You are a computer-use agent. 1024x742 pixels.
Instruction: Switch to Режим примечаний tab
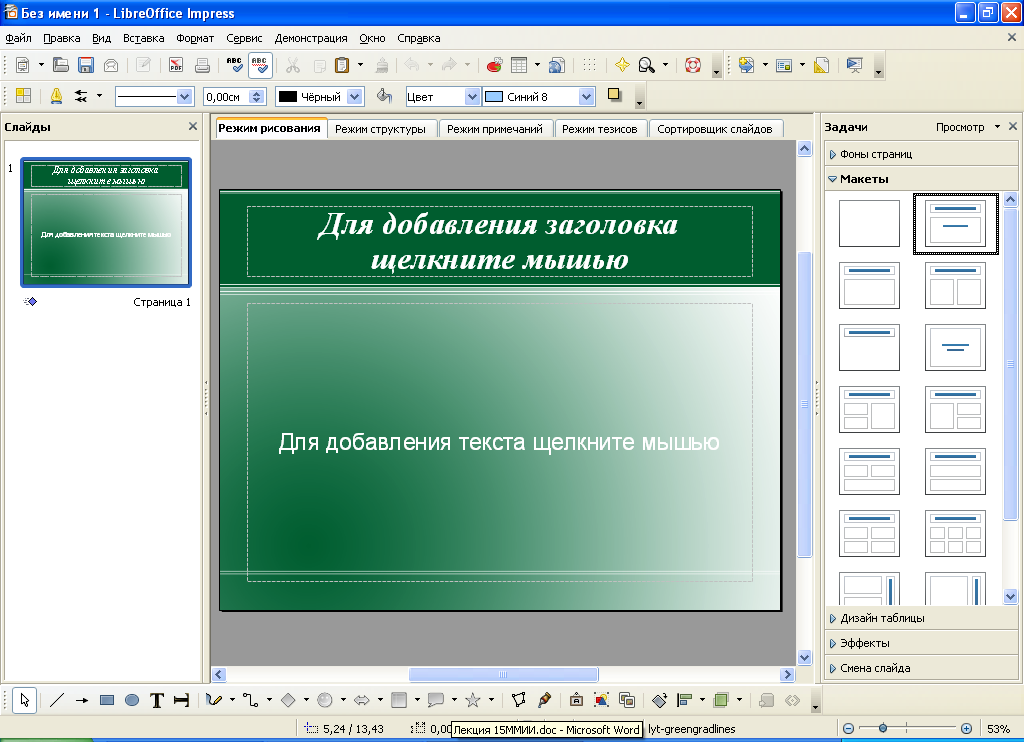[x=495, y=129]
